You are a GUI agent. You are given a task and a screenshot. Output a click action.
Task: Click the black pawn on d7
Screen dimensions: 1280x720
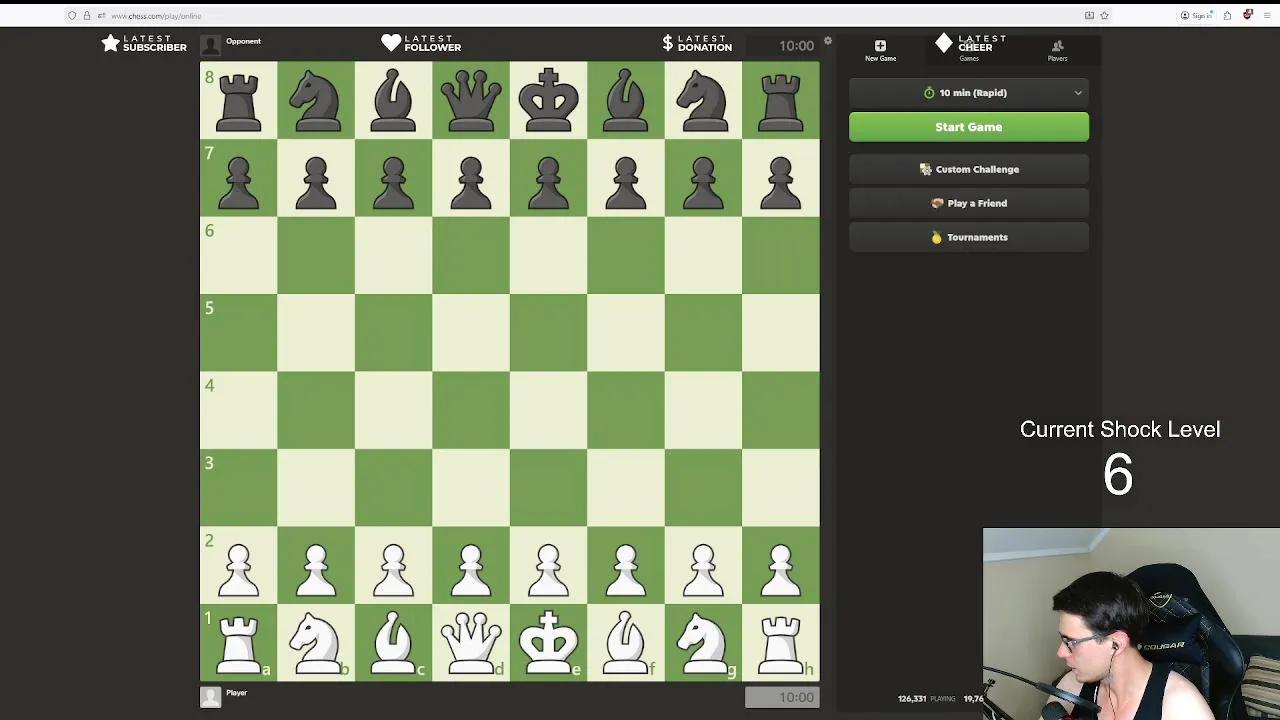tap(471, 178)
